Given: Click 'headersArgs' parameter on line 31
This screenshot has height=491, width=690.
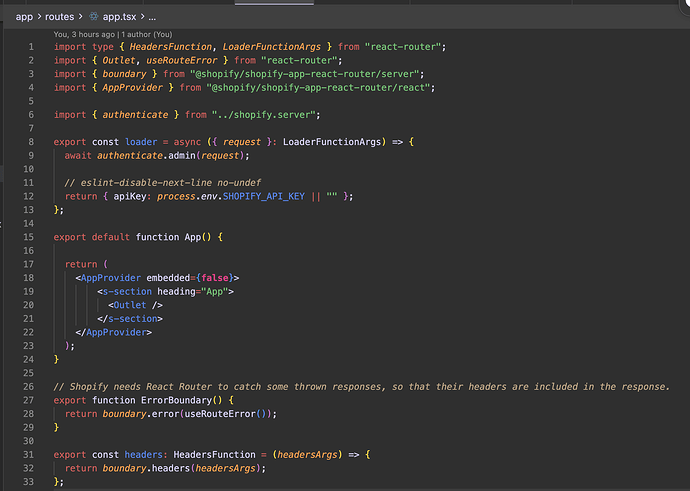Looking at the screenshot, I should point(307,454).
